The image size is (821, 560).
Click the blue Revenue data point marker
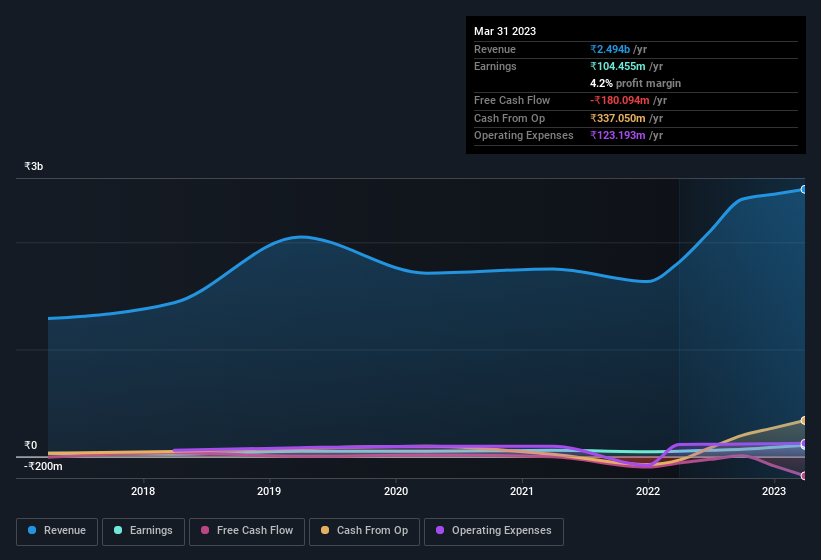coord(803,189)
